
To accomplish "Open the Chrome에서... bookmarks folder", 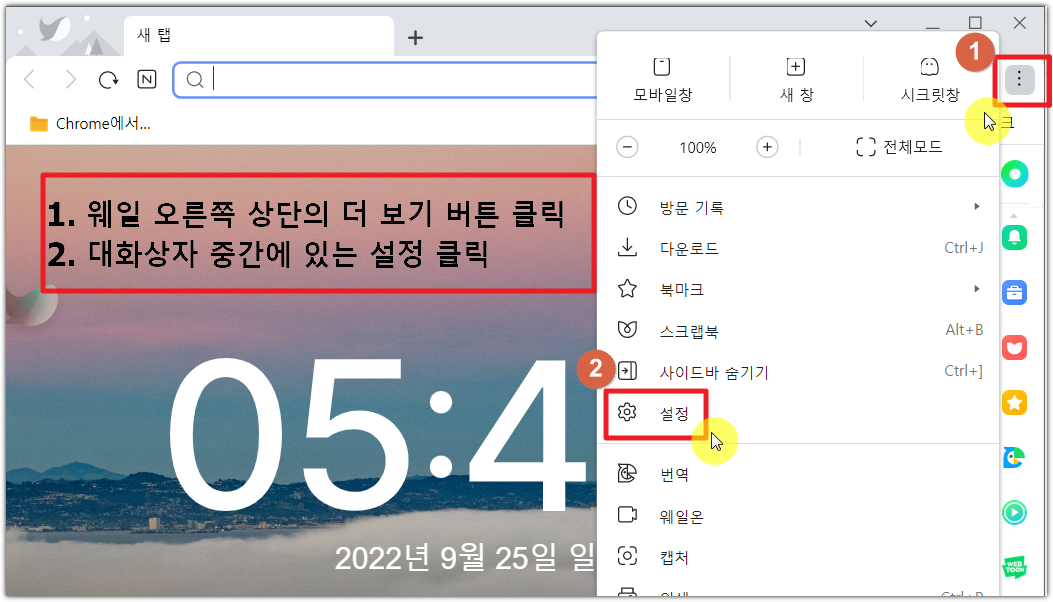I will pyautogui.click(x=90, y=124).
